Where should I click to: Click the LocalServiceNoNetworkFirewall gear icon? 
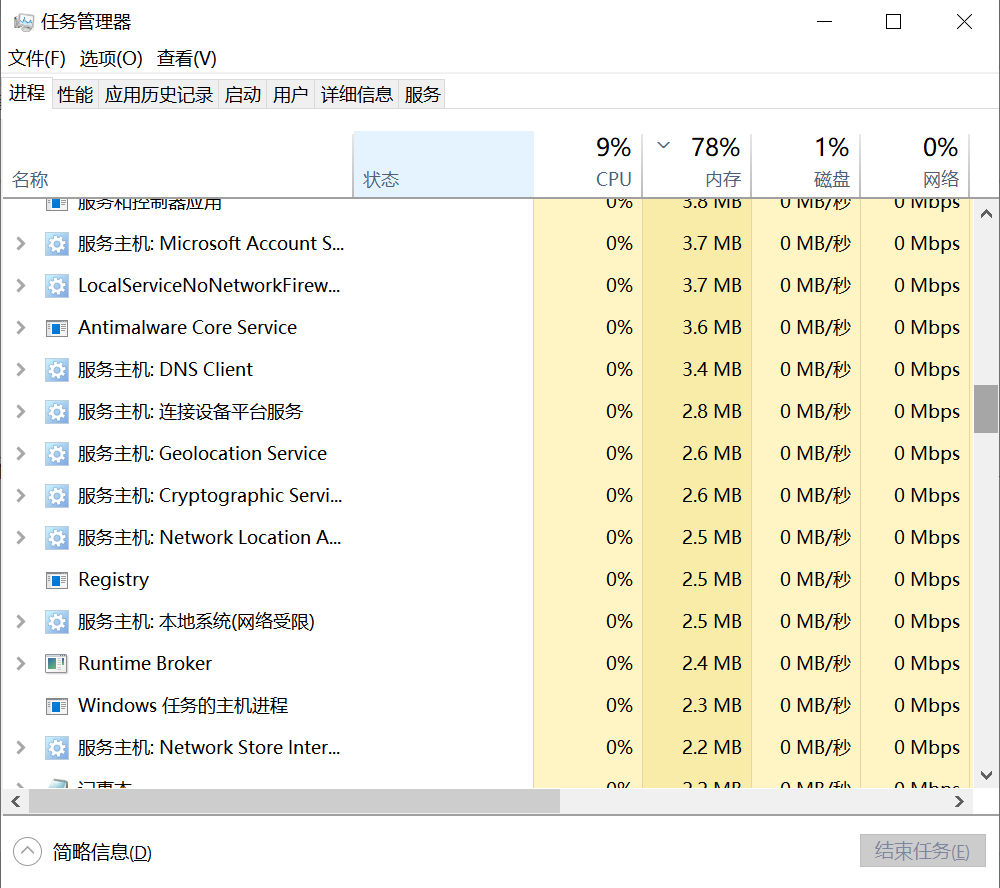point(56,286)
